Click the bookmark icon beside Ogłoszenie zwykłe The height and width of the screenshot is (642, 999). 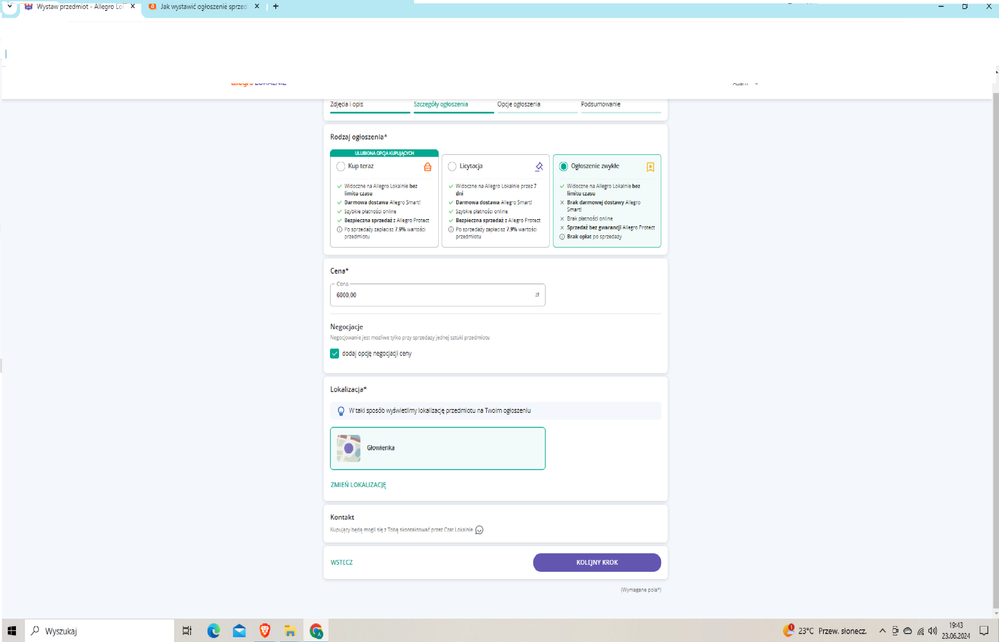[x=650, y=167]
